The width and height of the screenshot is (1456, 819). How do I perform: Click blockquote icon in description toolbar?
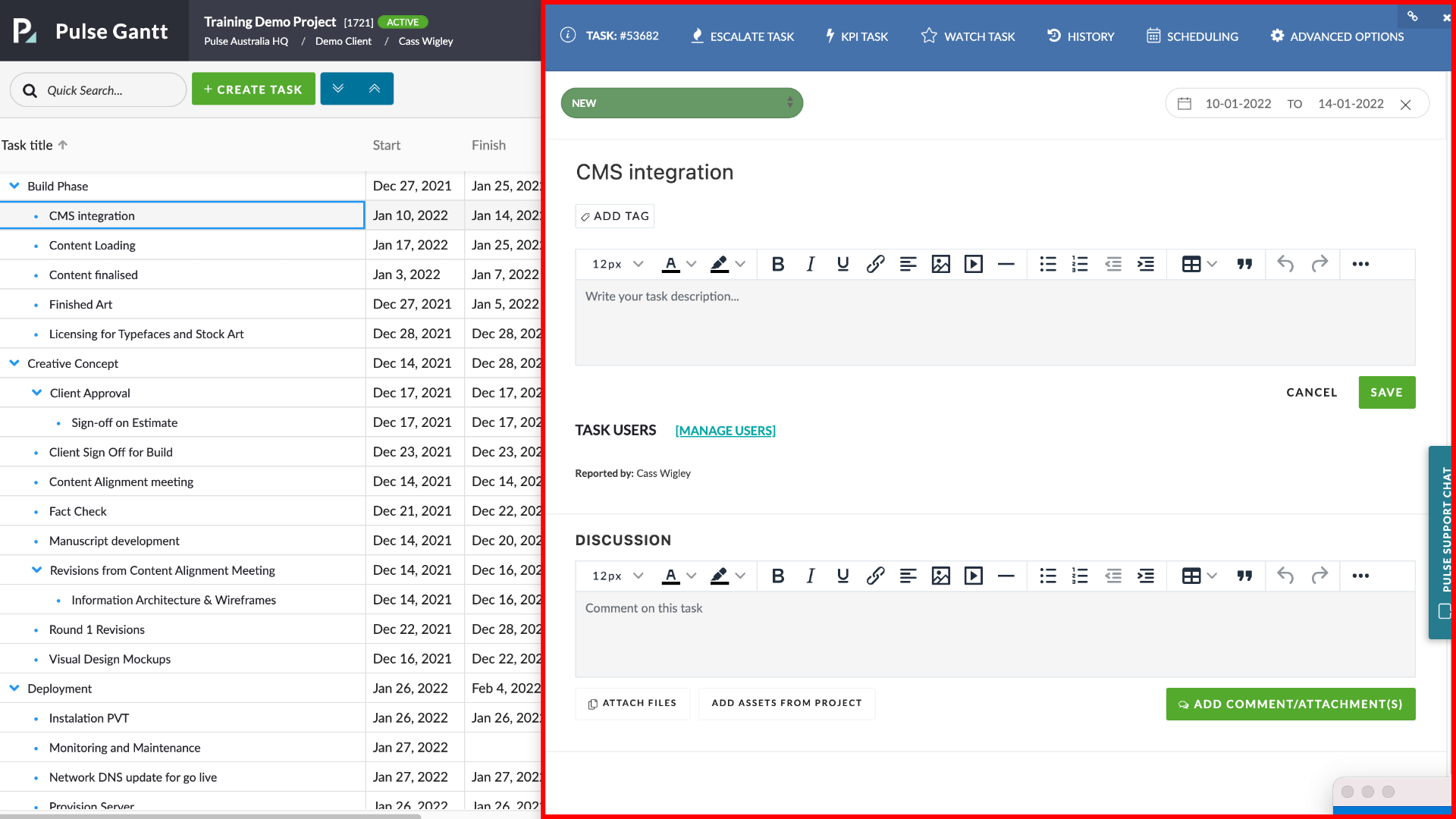point(1244,264)
